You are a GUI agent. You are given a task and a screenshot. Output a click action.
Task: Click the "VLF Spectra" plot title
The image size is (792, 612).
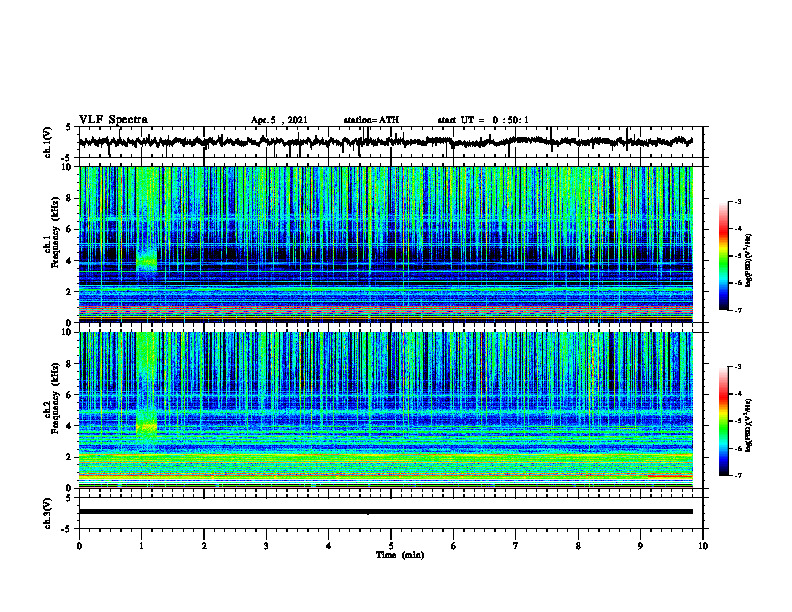pos(113,119)
